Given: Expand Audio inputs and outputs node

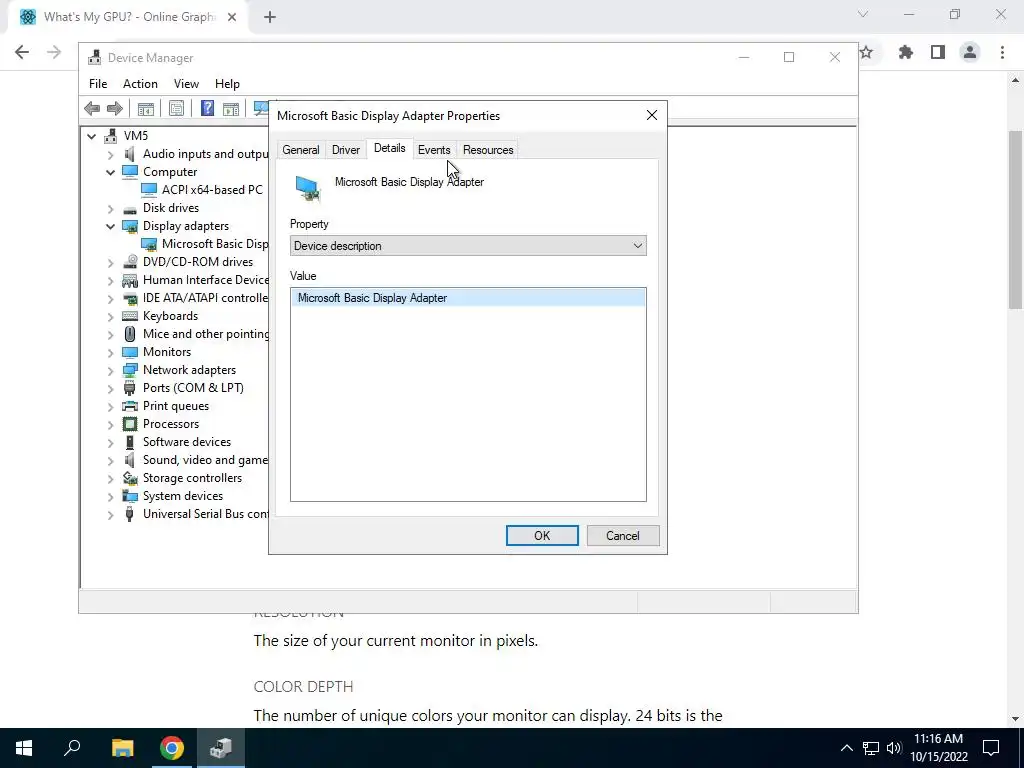Looking at the screenshot, I should [x=110, y=155].
